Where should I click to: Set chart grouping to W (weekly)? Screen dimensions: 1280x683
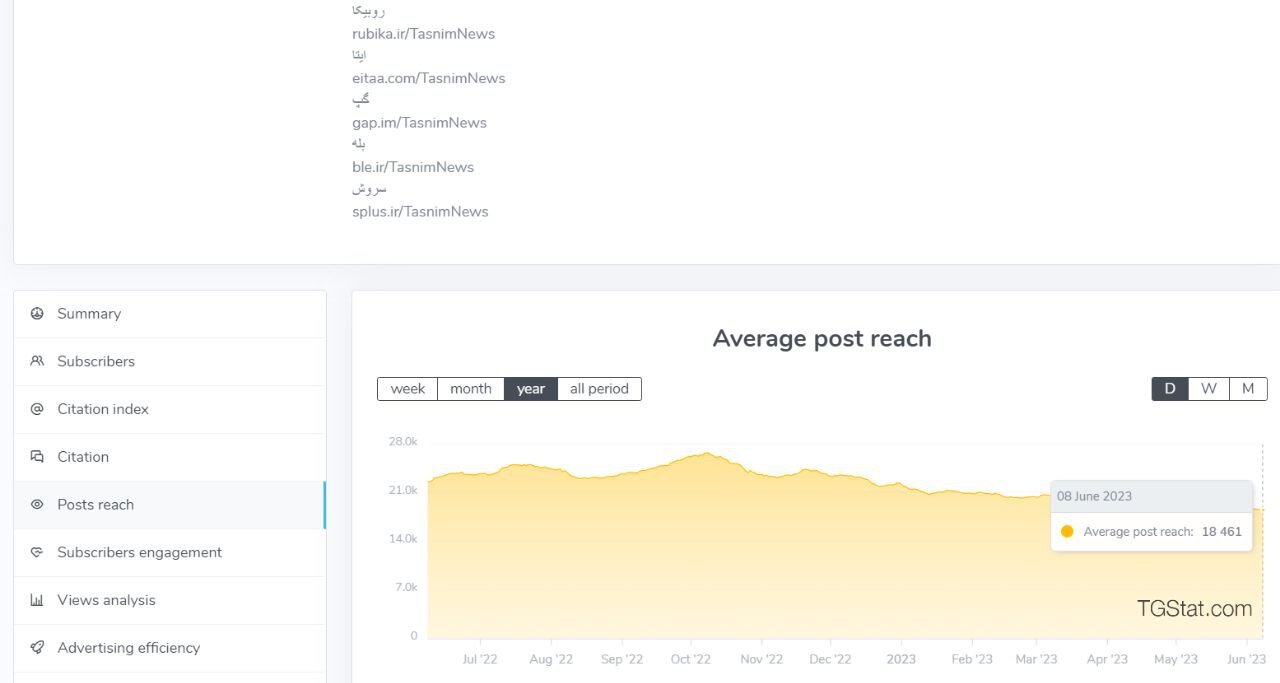pyautogui.click(x=1208, y=389)
